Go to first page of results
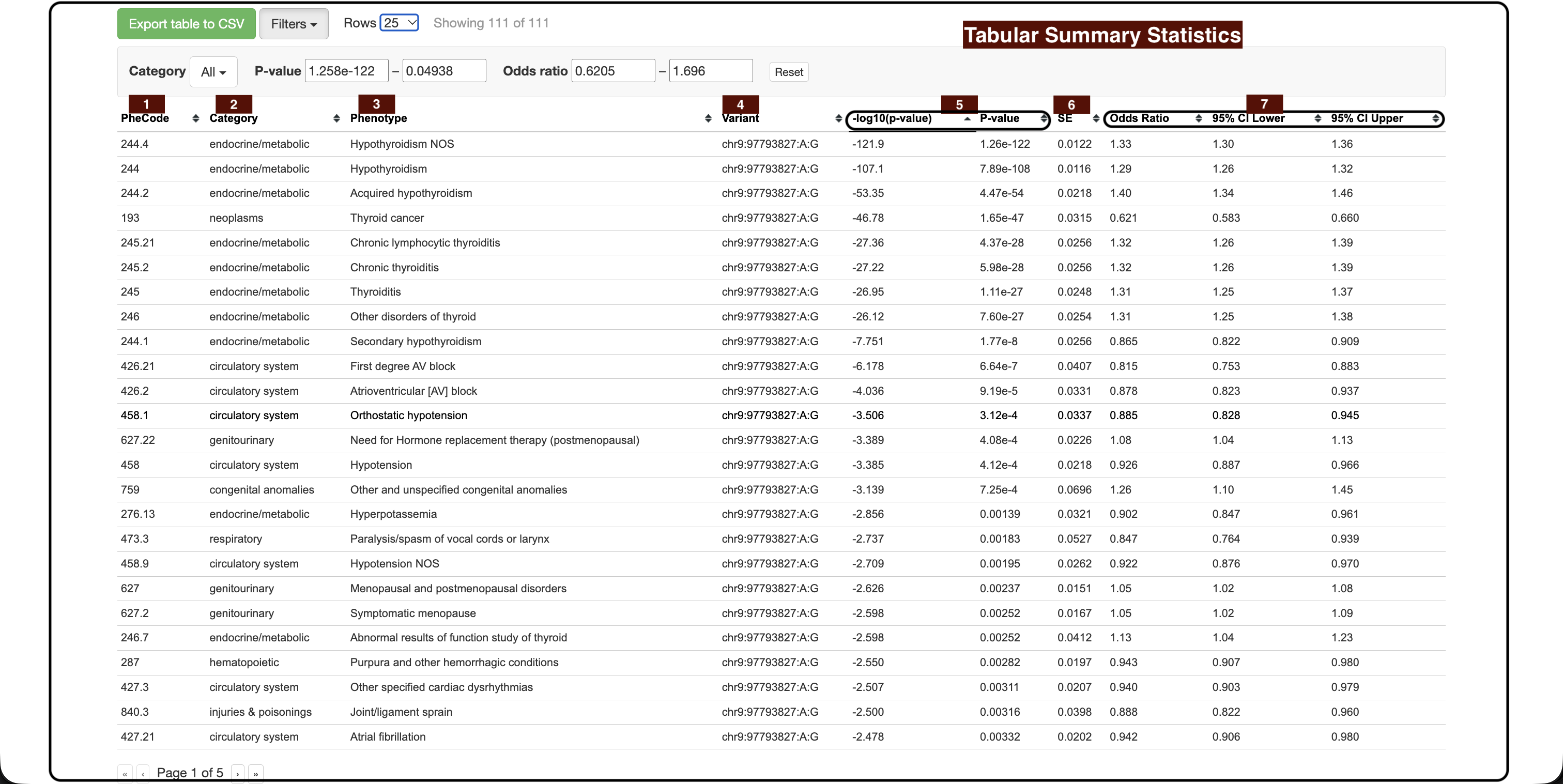This screenshot has height=784, width=1563. point(125,774)
